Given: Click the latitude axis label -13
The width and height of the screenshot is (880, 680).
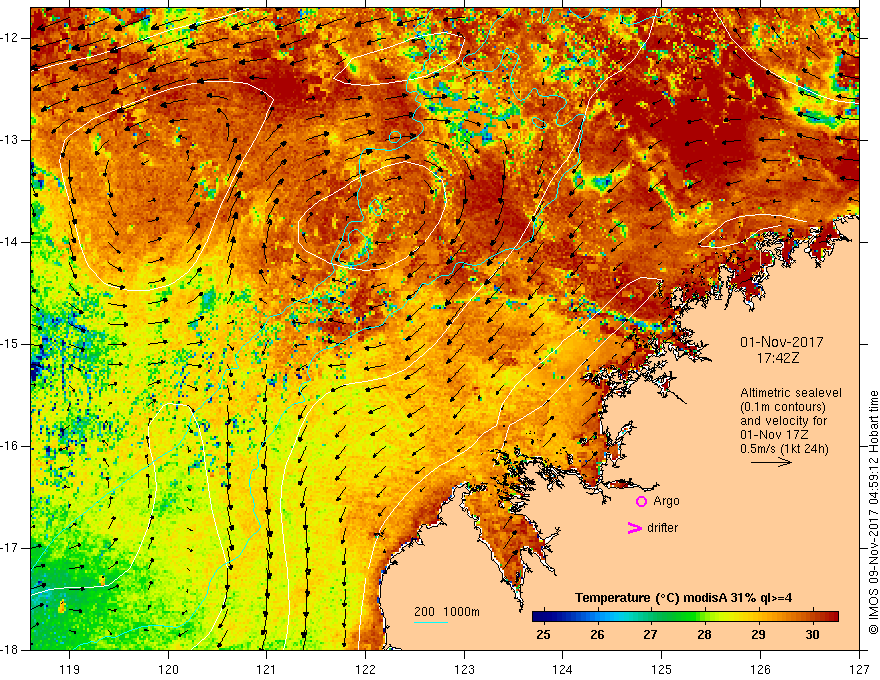Looking at the screenshot, I should (x=11, y=140).
